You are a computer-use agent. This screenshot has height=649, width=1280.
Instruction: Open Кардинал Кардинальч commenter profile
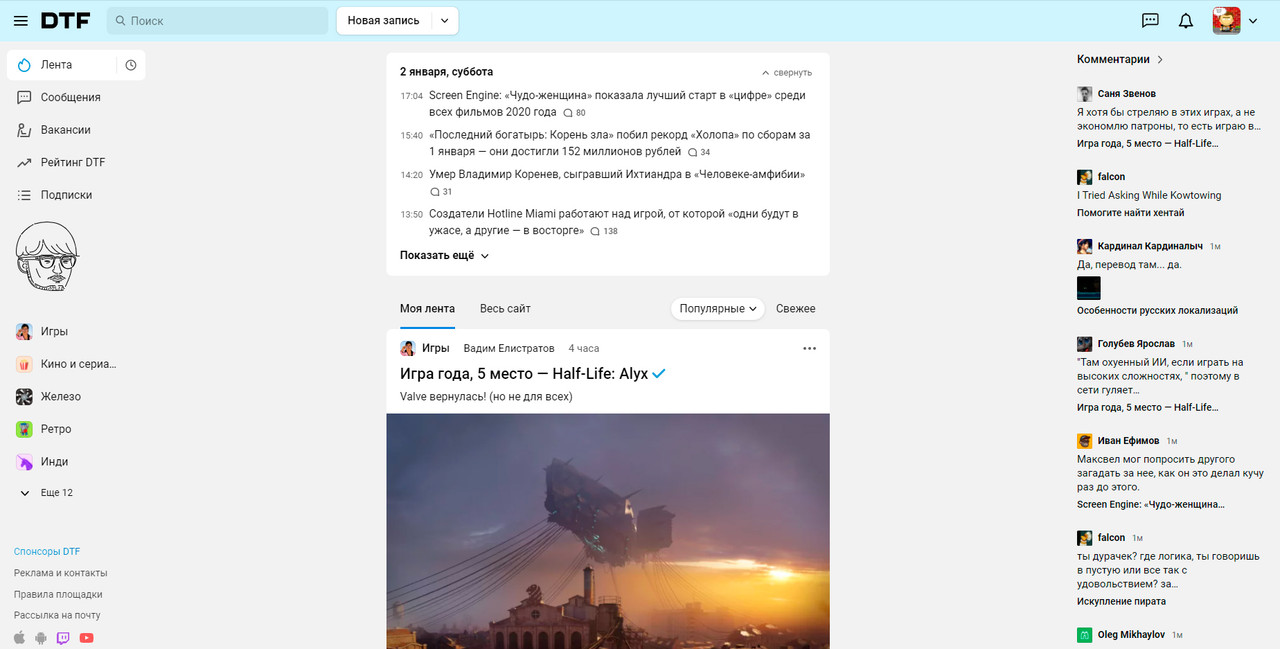1150,246
